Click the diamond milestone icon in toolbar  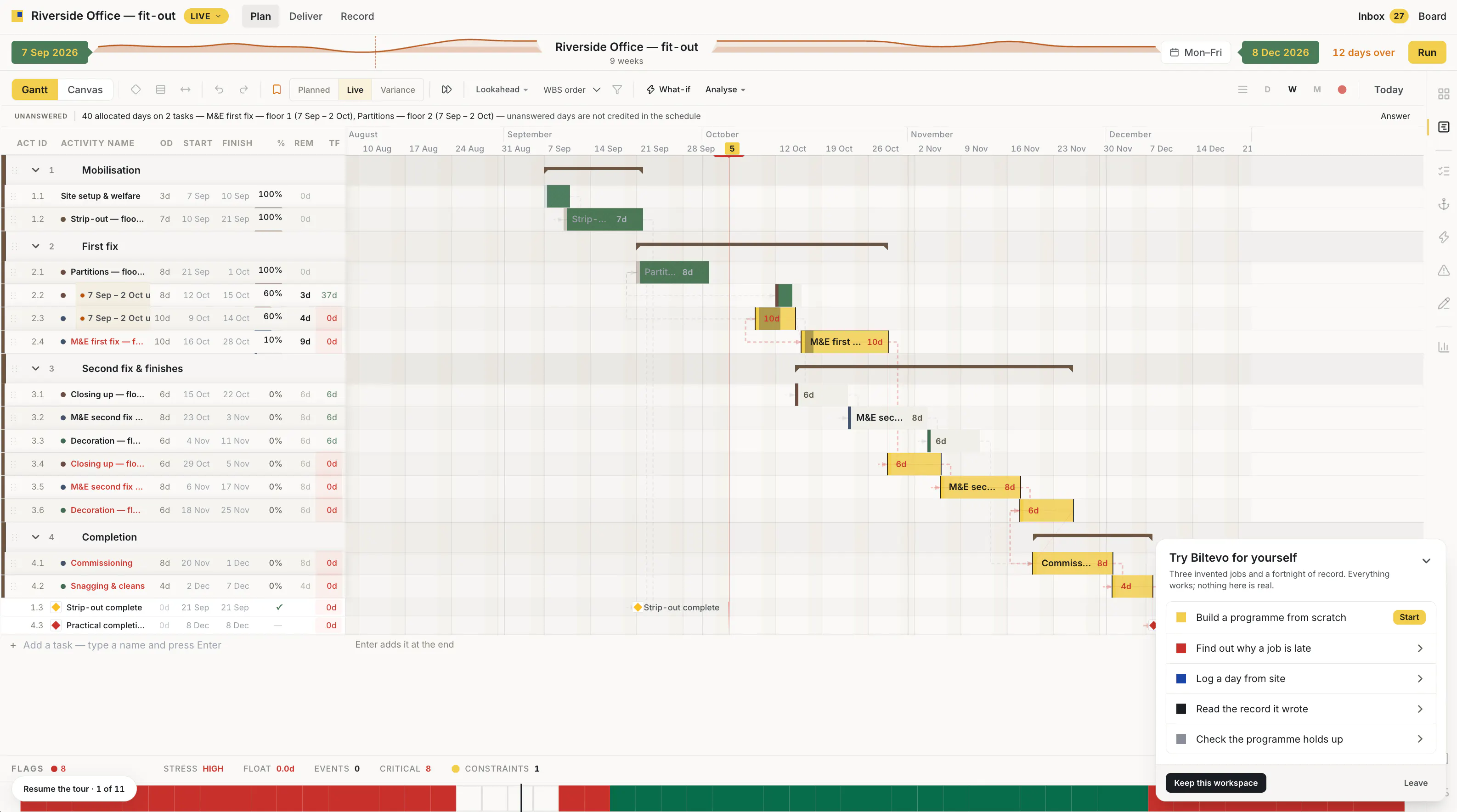coord(136,90)
